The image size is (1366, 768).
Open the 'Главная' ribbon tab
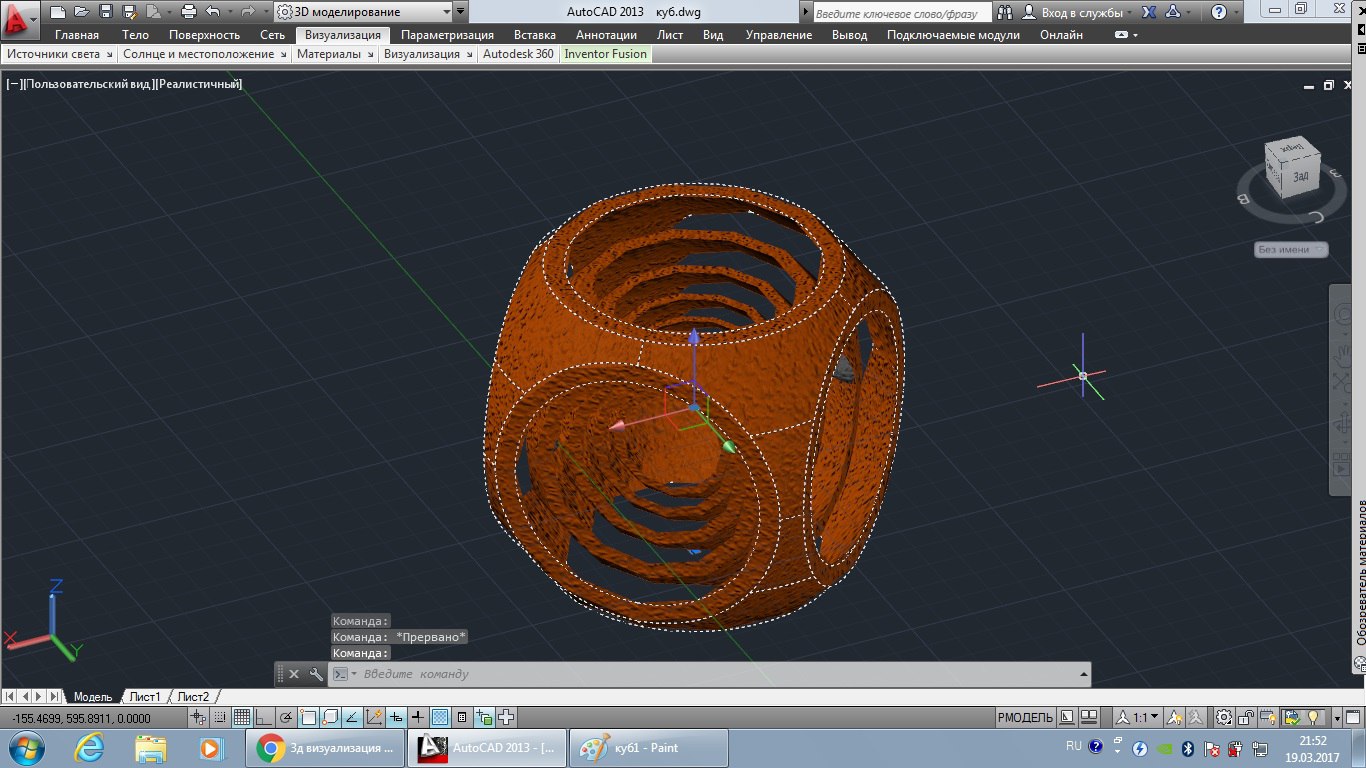pos(77,35)
